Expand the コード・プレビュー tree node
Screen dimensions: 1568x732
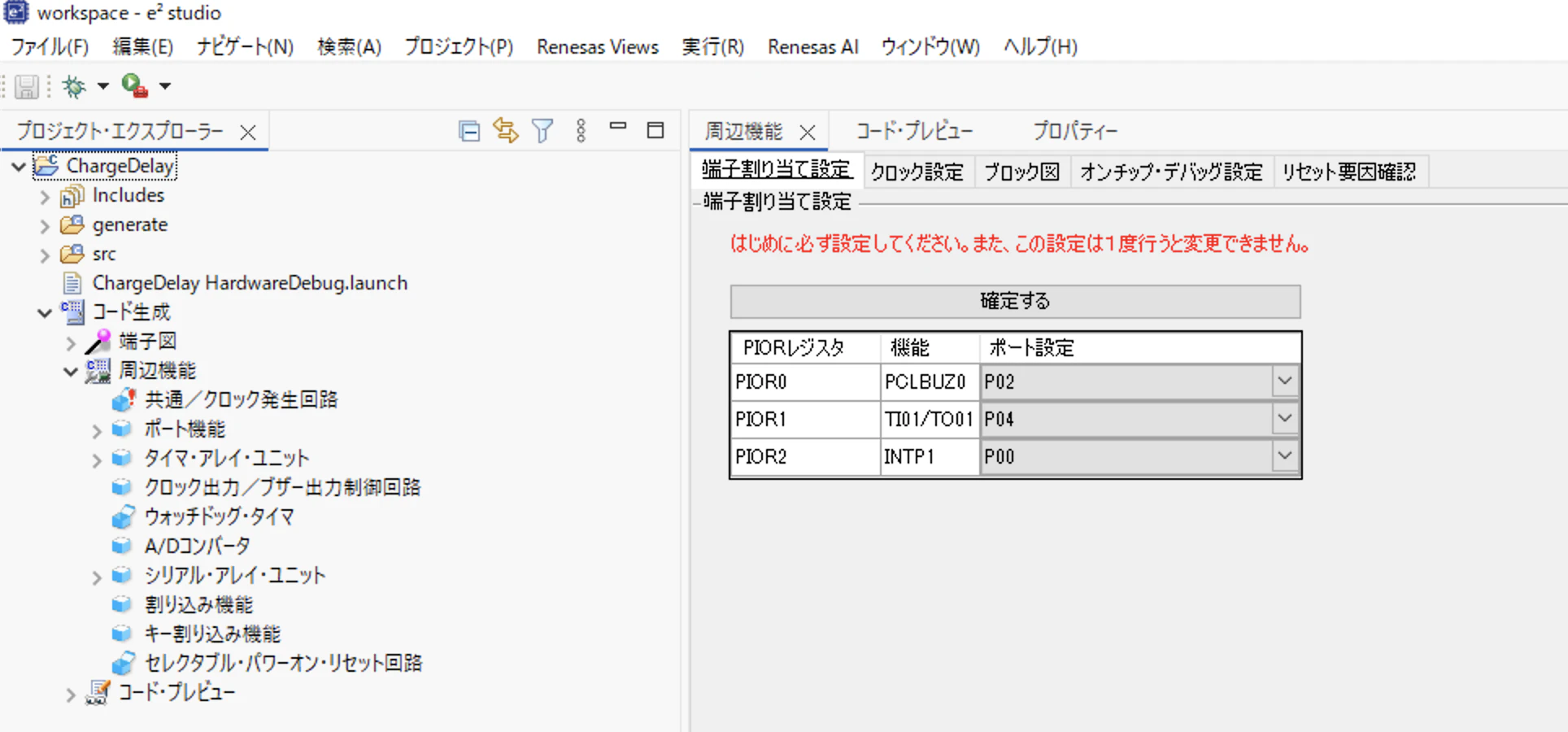pos(71,695)
